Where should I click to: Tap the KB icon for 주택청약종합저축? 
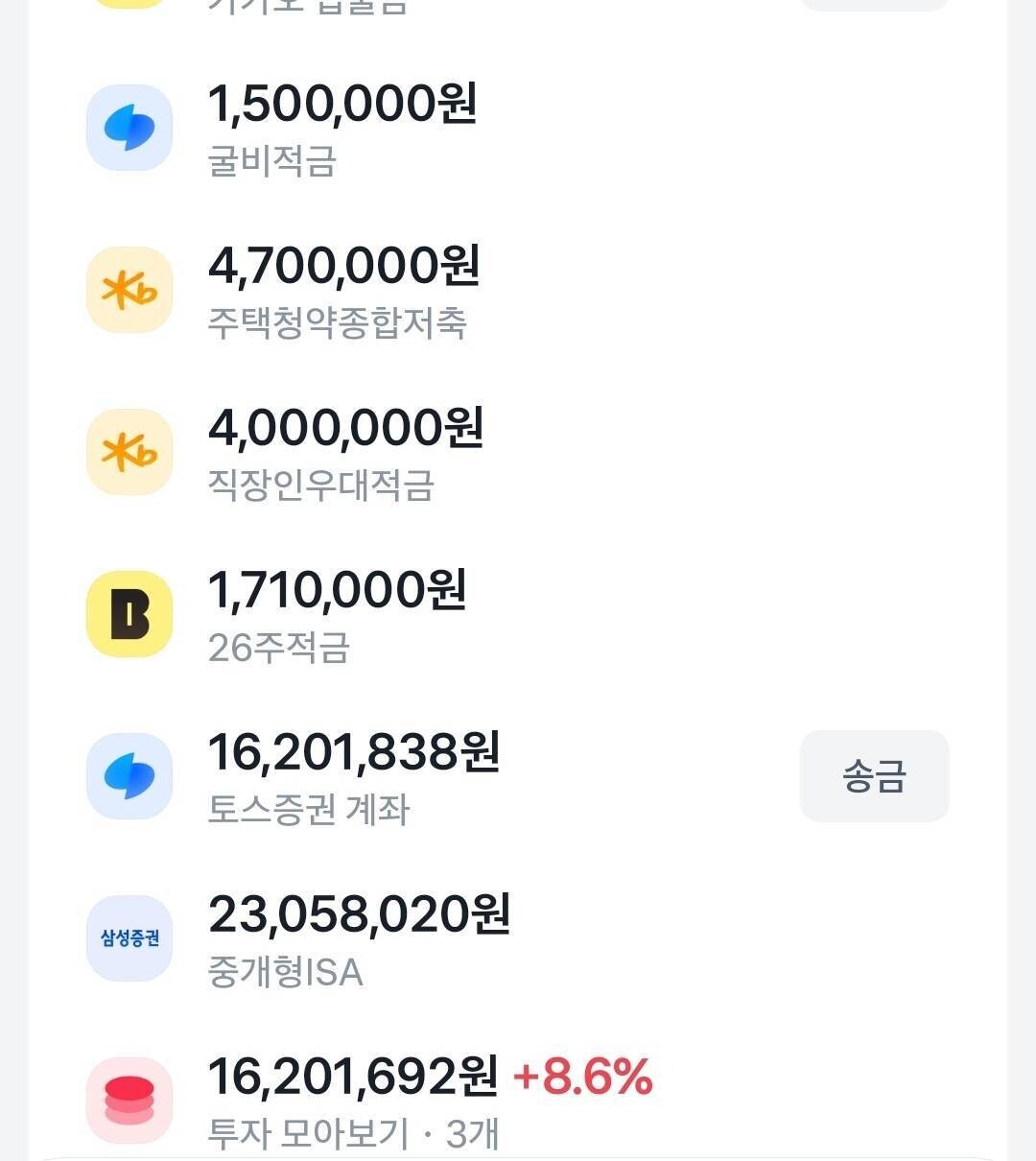coord(129,290)
